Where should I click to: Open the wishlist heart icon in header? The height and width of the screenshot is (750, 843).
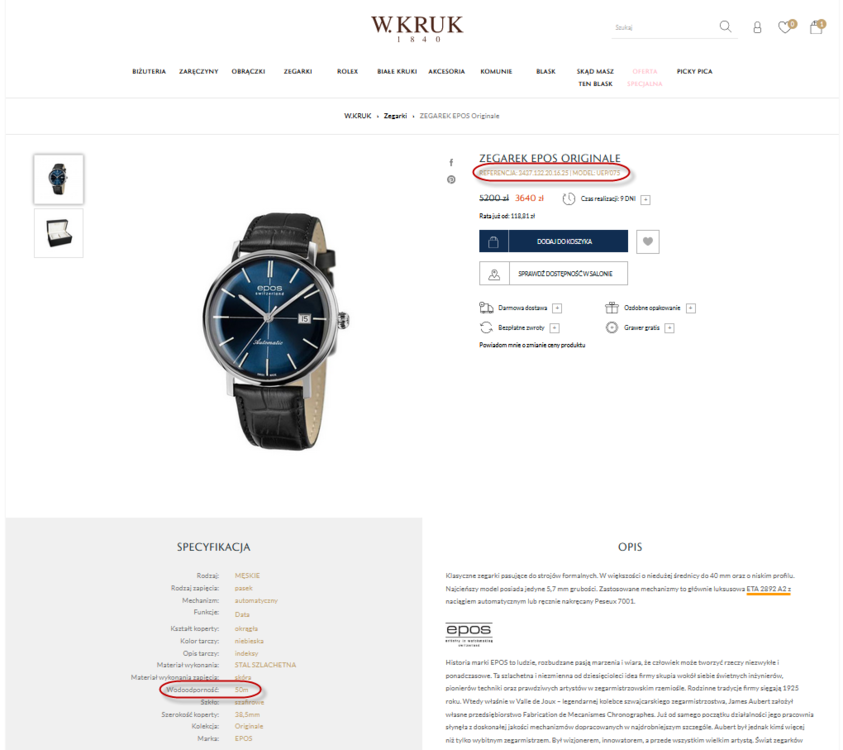[x=786, y=26]
